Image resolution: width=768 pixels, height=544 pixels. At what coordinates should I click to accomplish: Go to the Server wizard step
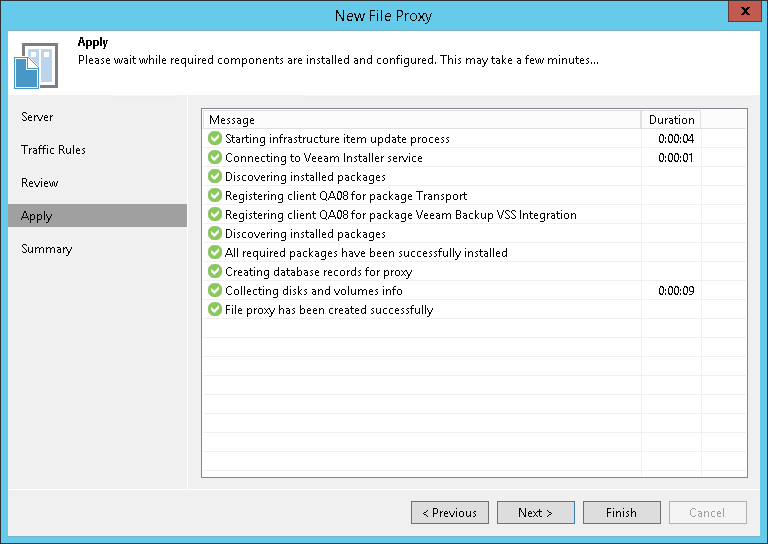tap(37, 117)
